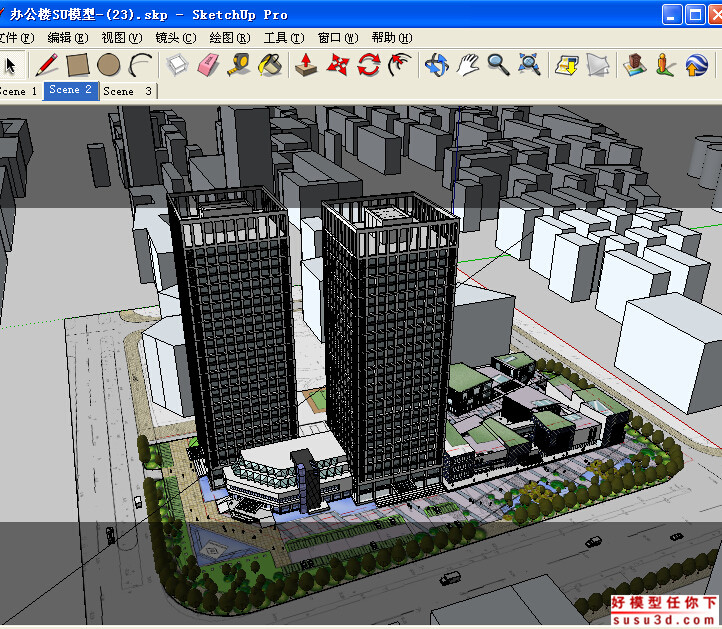Choose the Zoom magnifier tool
This screenshot has width=722, height=629.
pyautogui.click(x=498, y=65)
